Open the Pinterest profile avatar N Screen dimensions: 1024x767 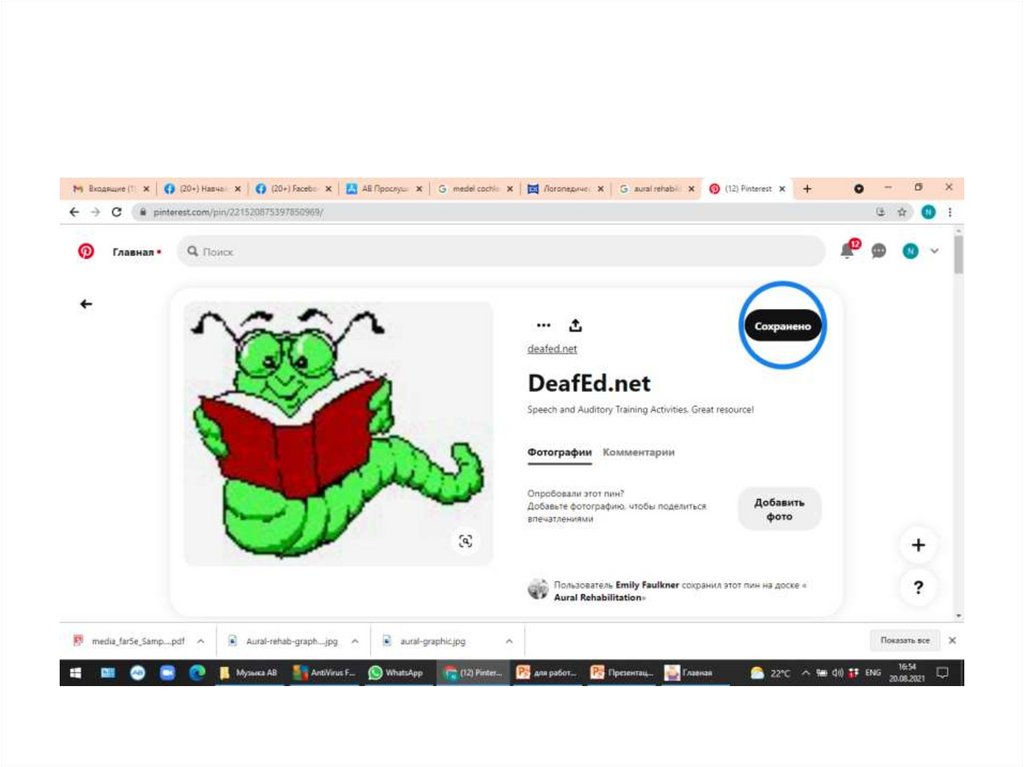(910, 251)
